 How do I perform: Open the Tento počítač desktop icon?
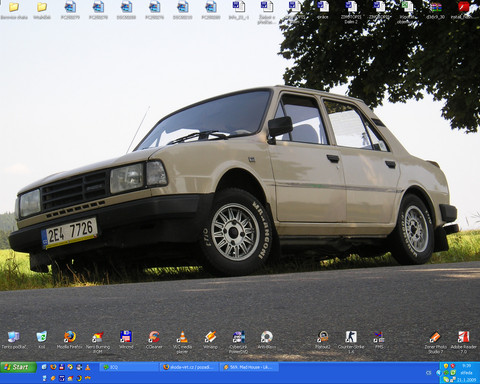click(14, 340)
